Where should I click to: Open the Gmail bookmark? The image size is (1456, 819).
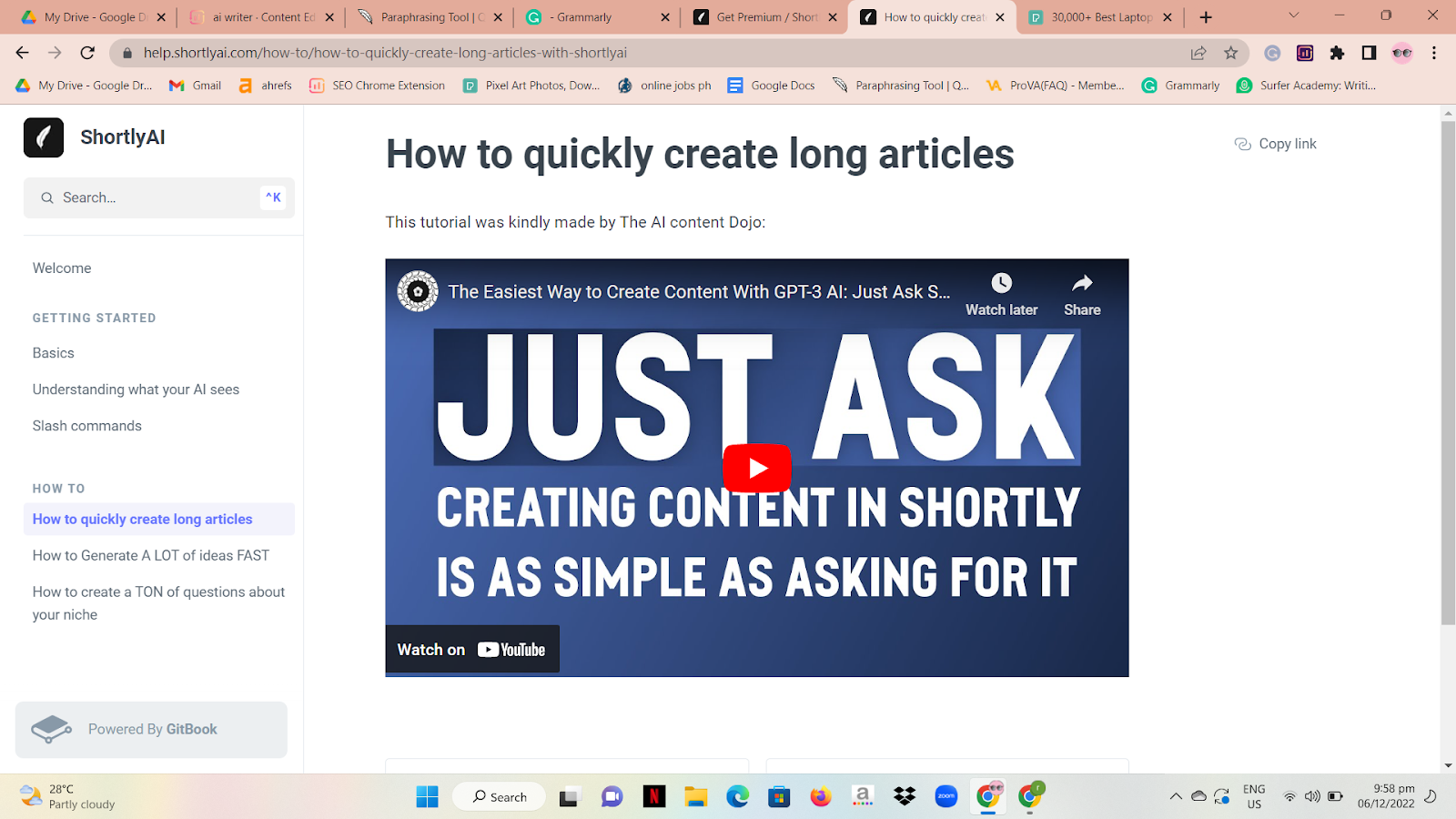196,86
